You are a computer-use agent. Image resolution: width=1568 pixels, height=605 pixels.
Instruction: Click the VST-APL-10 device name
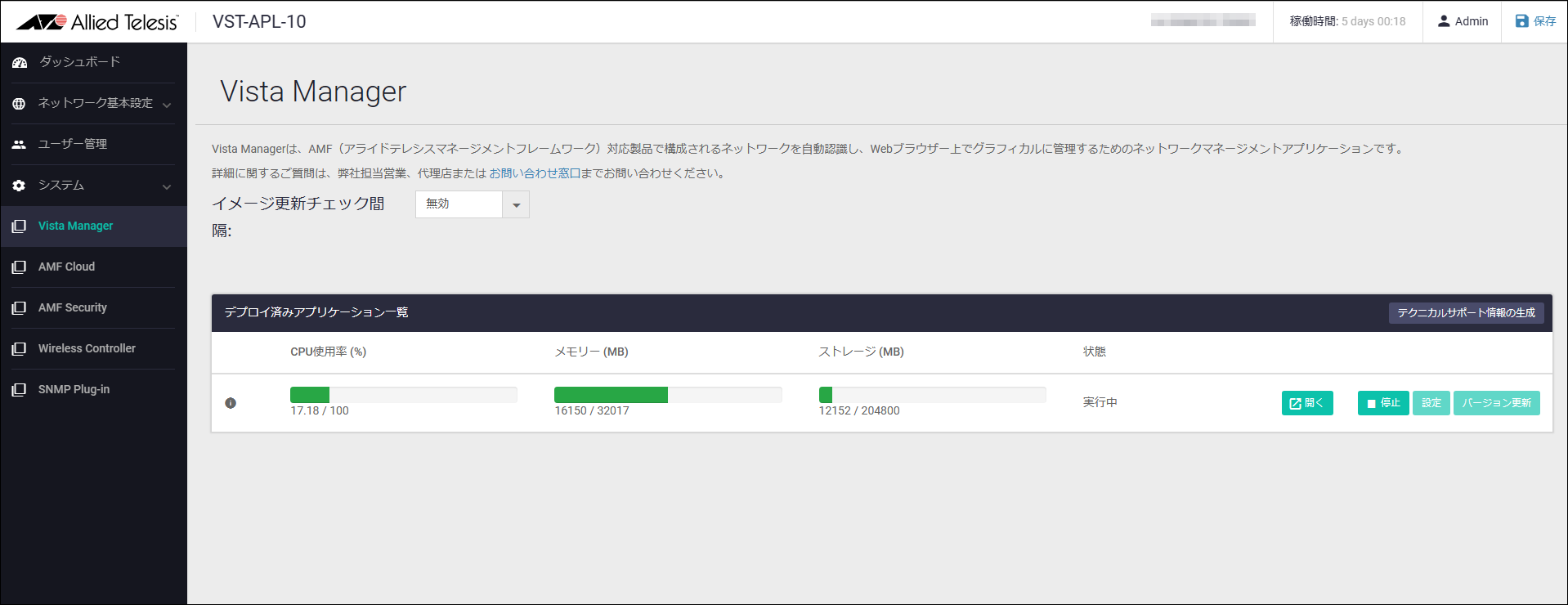(x=259, y=22)
